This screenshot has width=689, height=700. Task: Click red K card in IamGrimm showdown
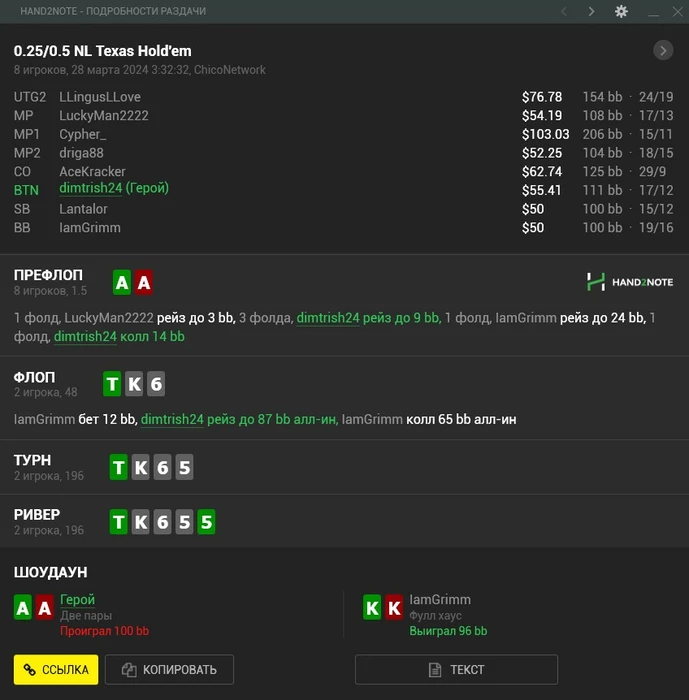[394, 607]
